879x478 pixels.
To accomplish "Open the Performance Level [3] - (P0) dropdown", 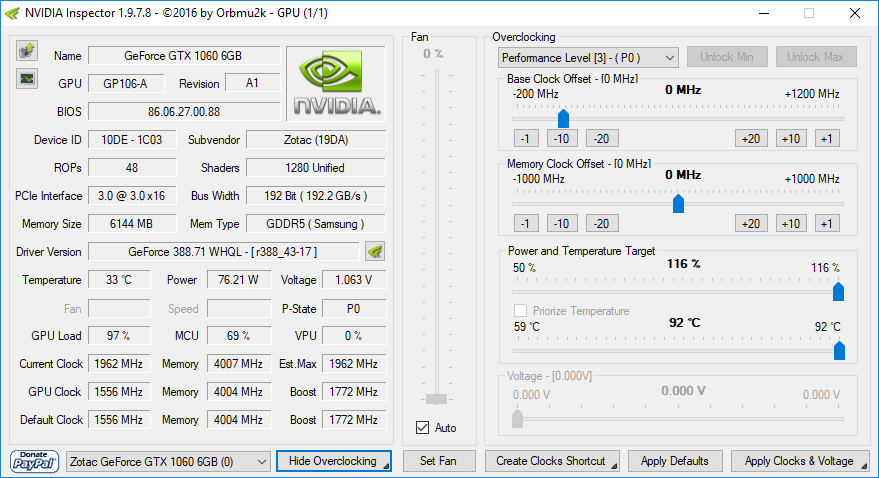I will (x=588, y=58).
